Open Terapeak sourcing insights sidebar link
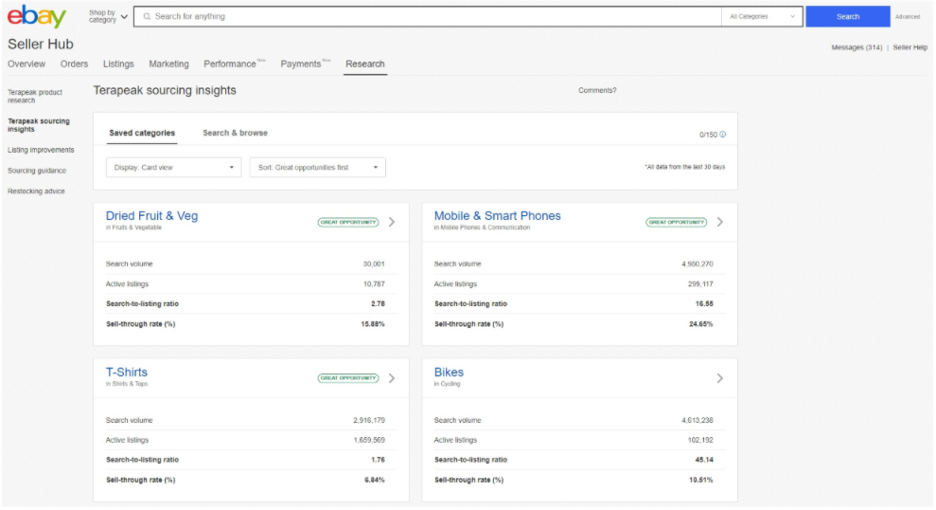The width and height of the screenshot is (936, 510). tap(38, 125)
